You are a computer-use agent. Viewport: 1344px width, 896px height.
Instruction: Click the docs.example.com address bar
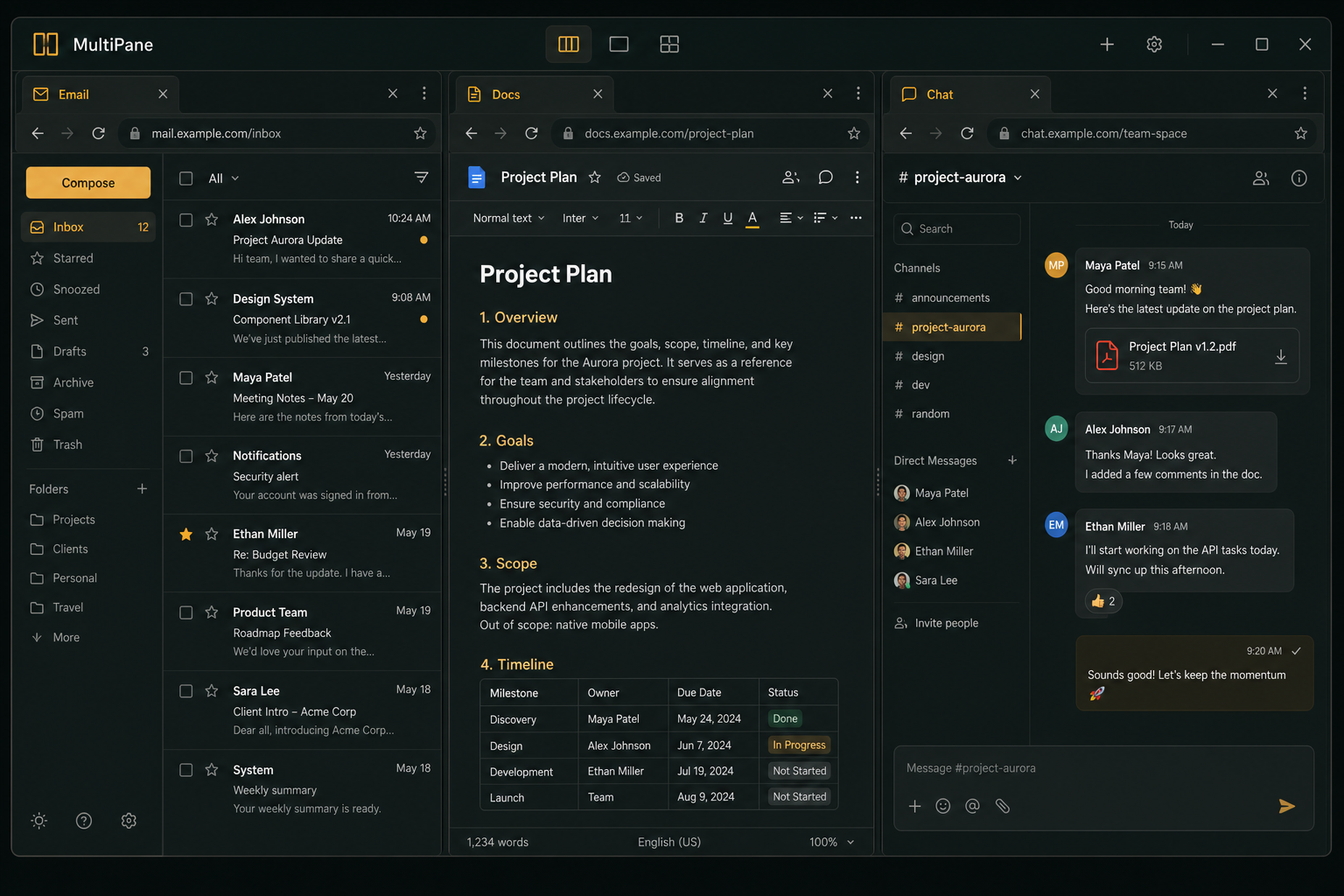click(709, 133)
